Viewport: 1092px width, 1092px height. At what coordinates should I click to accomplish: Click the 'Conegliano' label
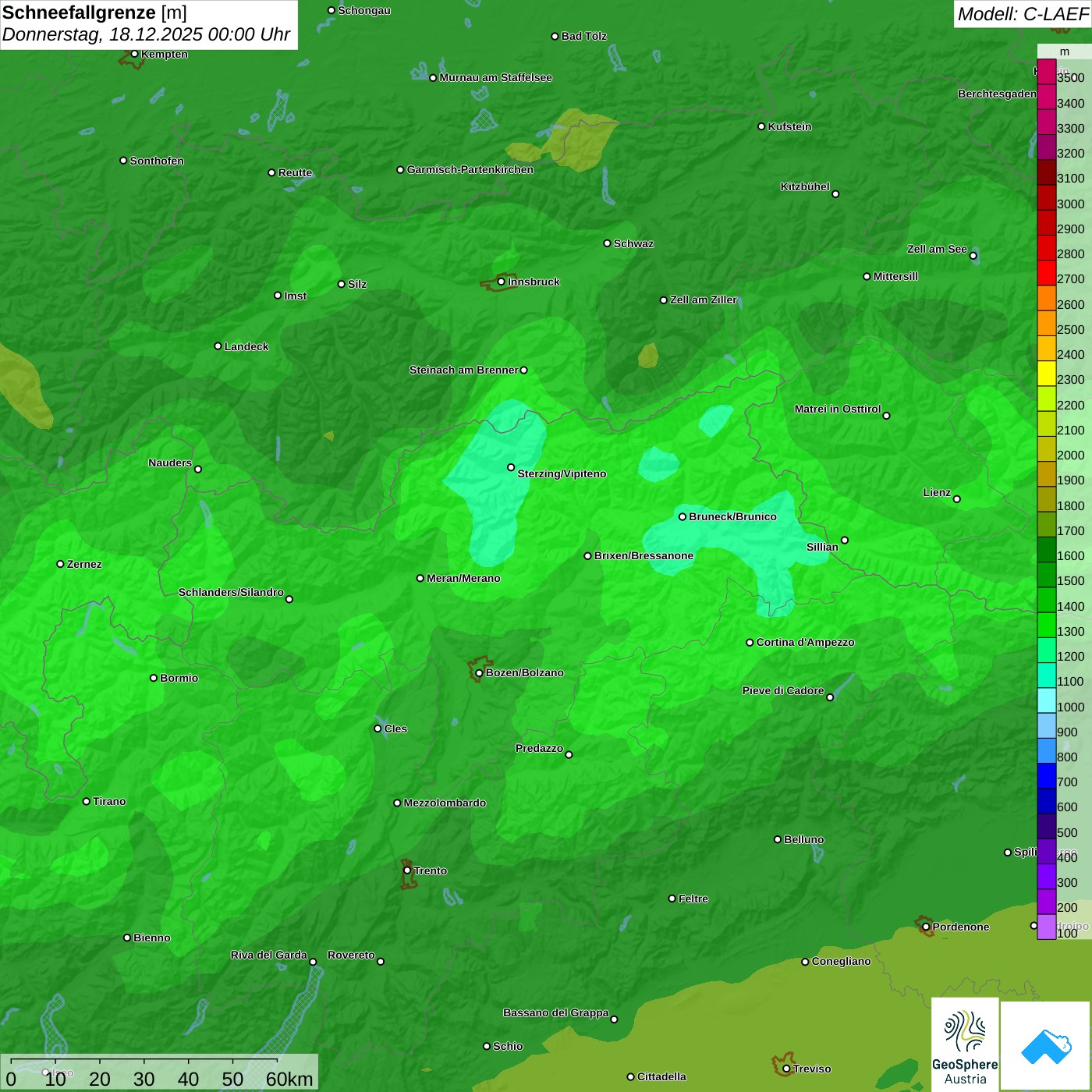pyautogui.click(x=841, y=961)
